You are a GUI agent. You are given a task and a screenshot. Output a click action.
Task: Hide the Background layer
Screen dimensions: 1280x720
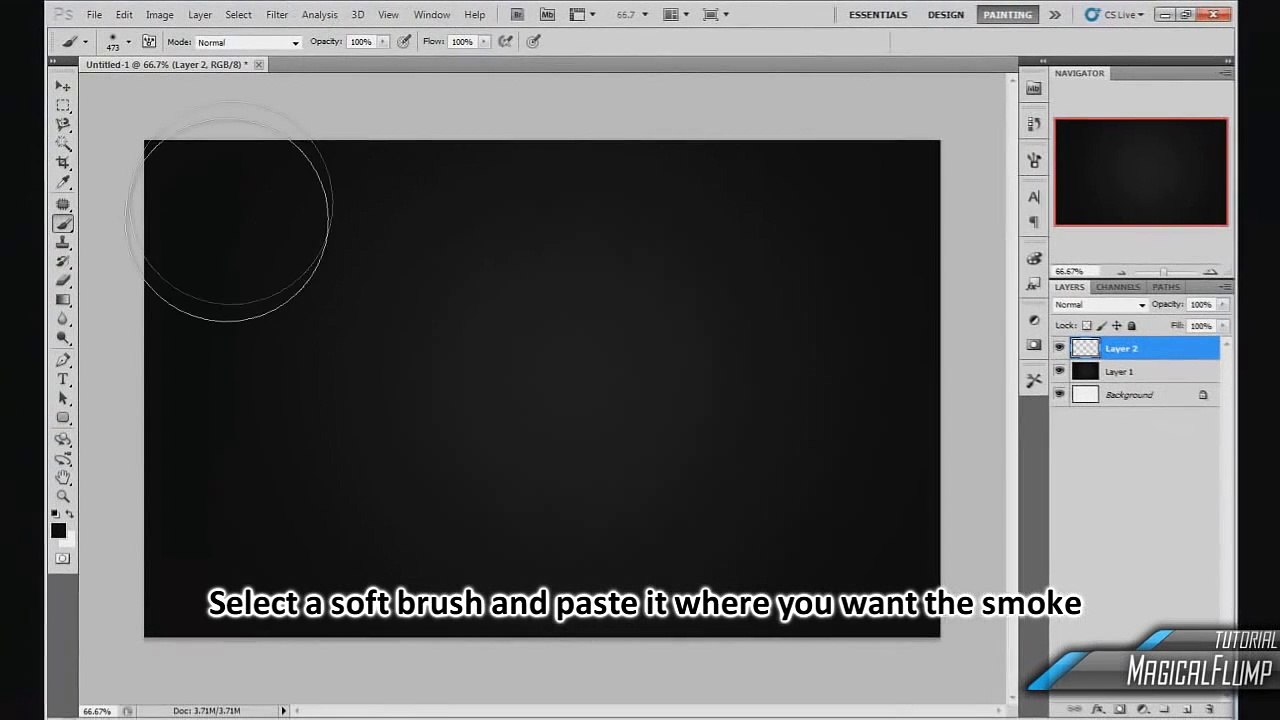[1060, 394]
